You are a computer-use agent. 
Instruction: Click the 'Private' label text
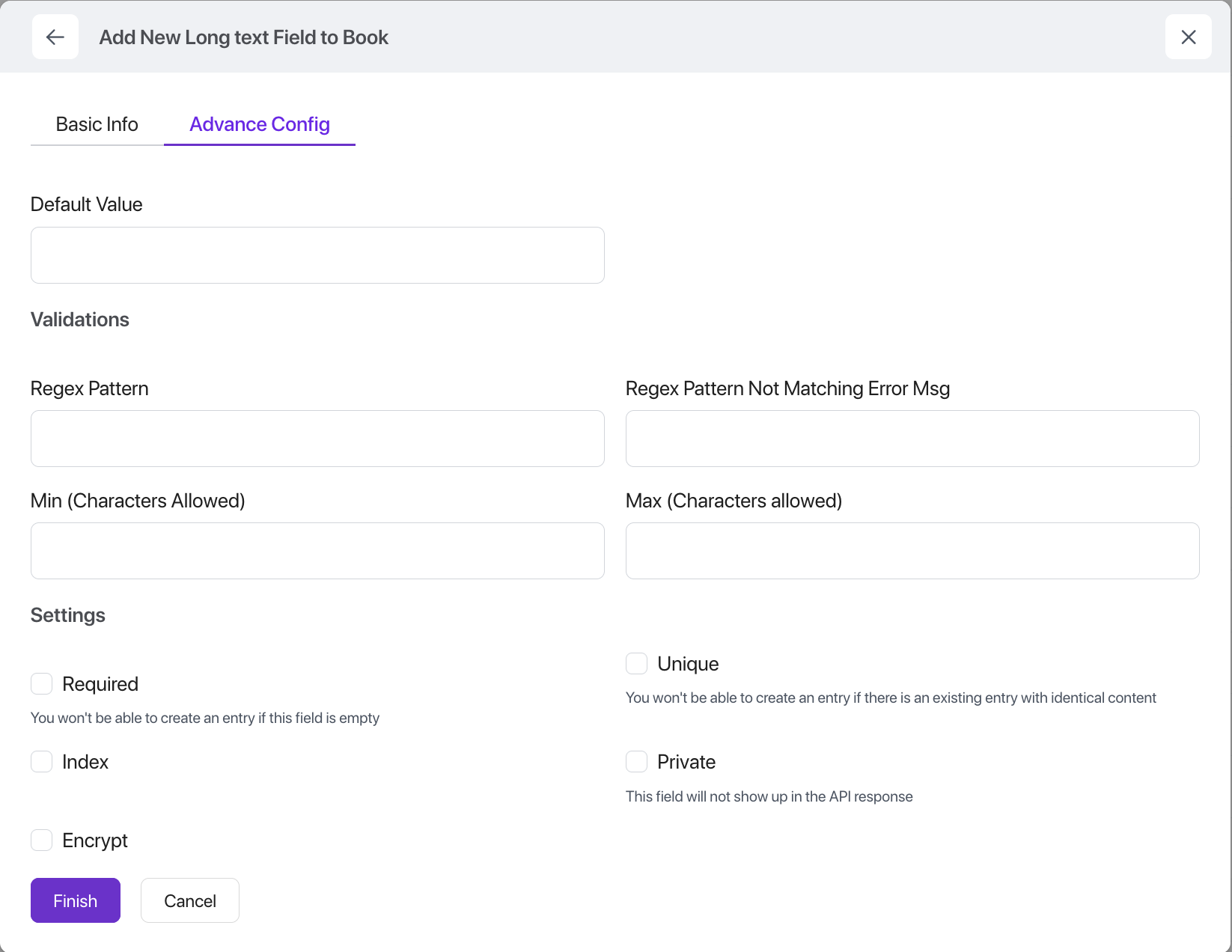tap(686, 762)
